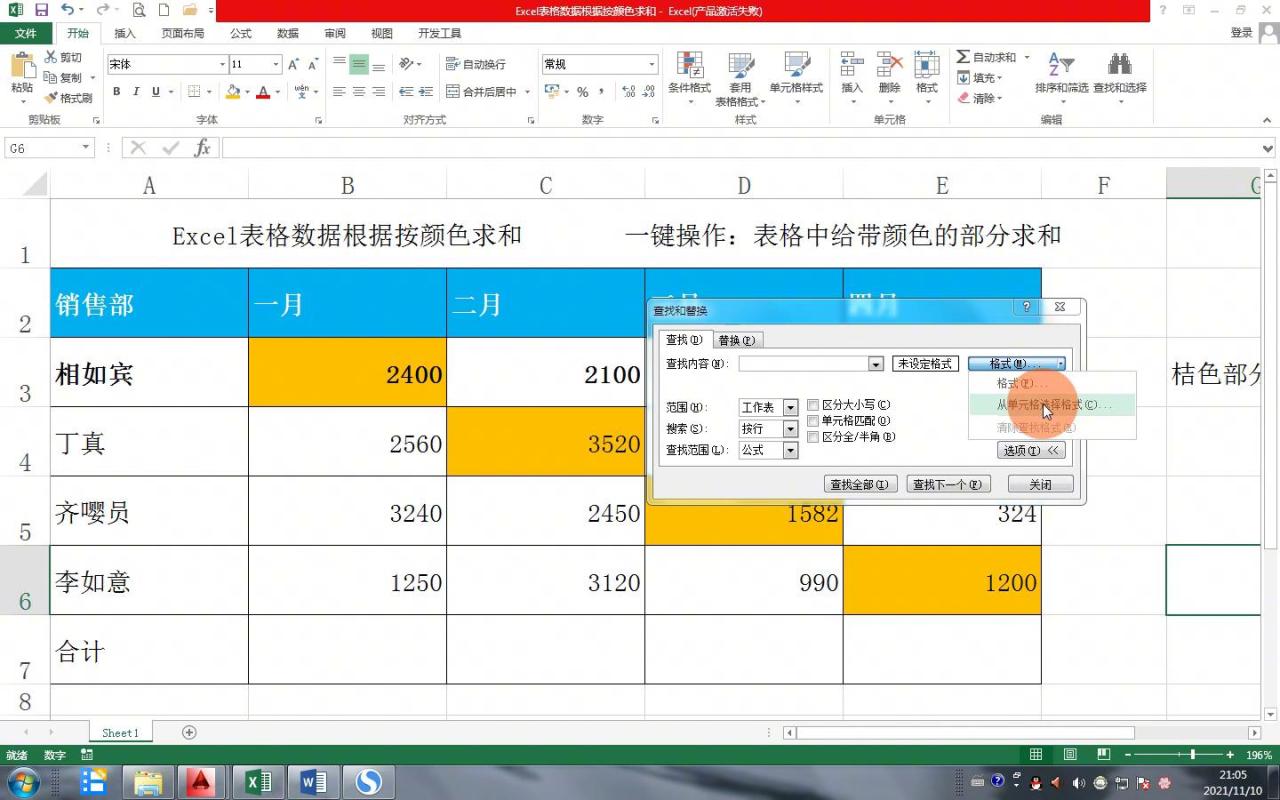
Task: Open the 插入 insert cells button
Action: [852, 75]
